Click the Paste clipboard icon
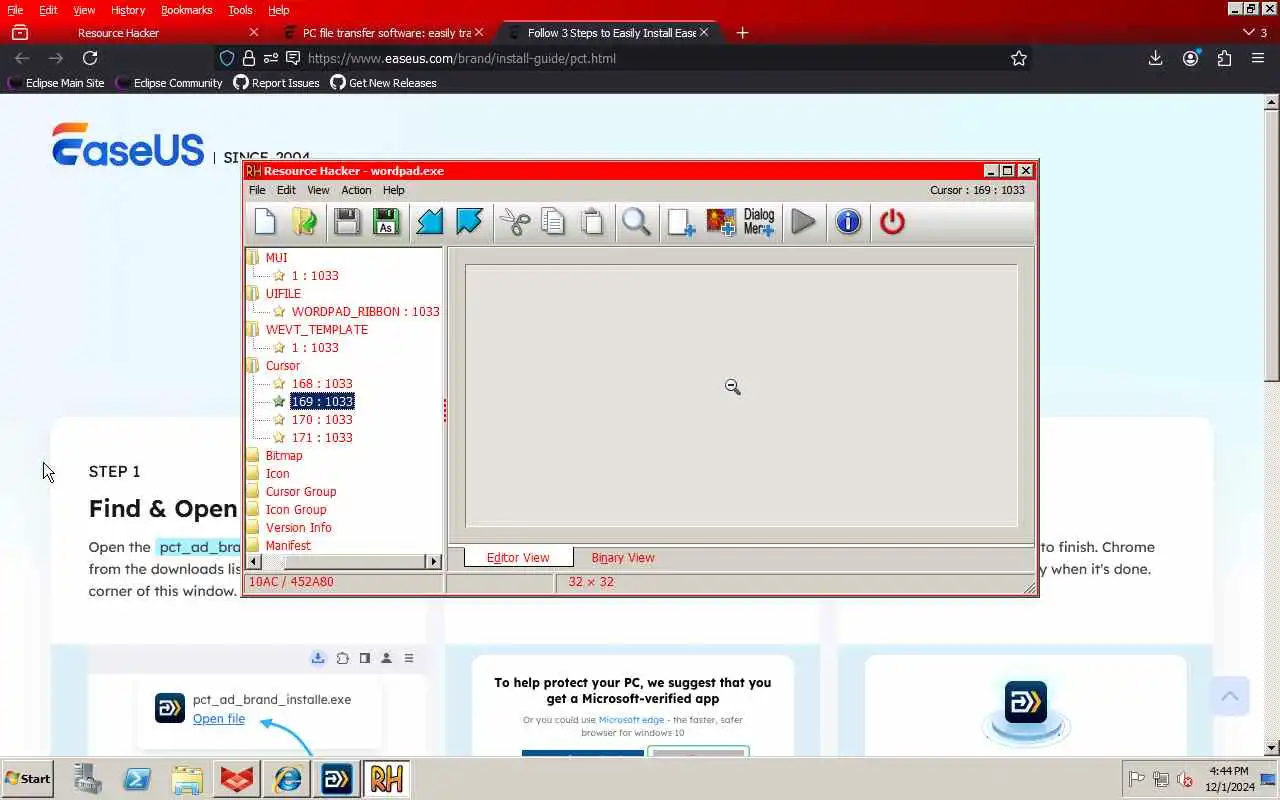Viewport: 1280px width, 800px height. [593, 222]
